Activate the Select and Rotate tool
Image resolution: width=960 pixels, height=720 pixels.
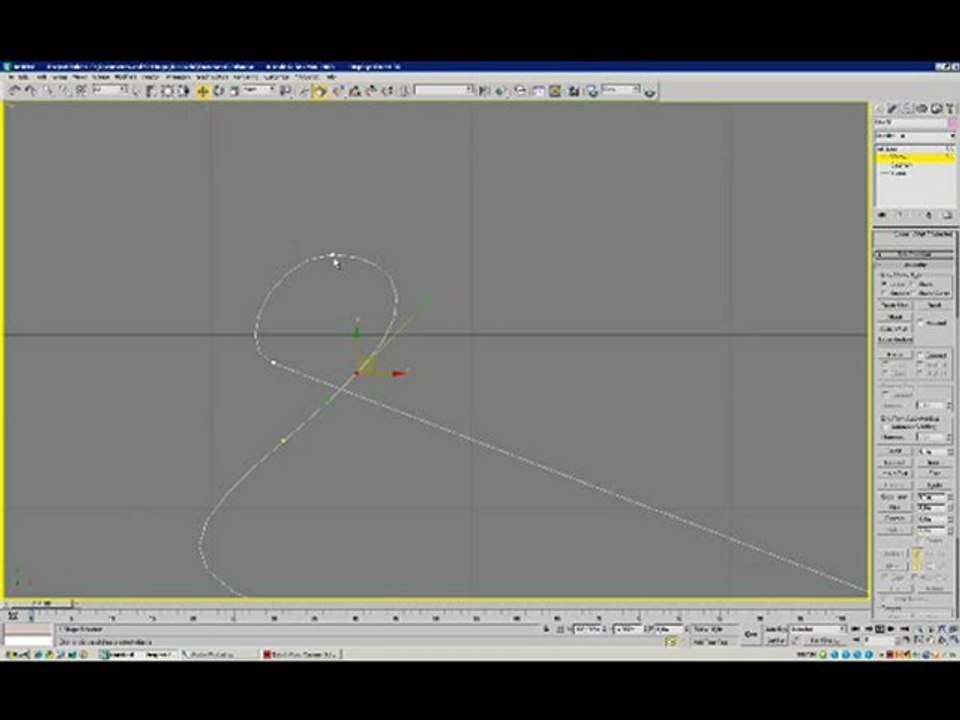[219, 91]
